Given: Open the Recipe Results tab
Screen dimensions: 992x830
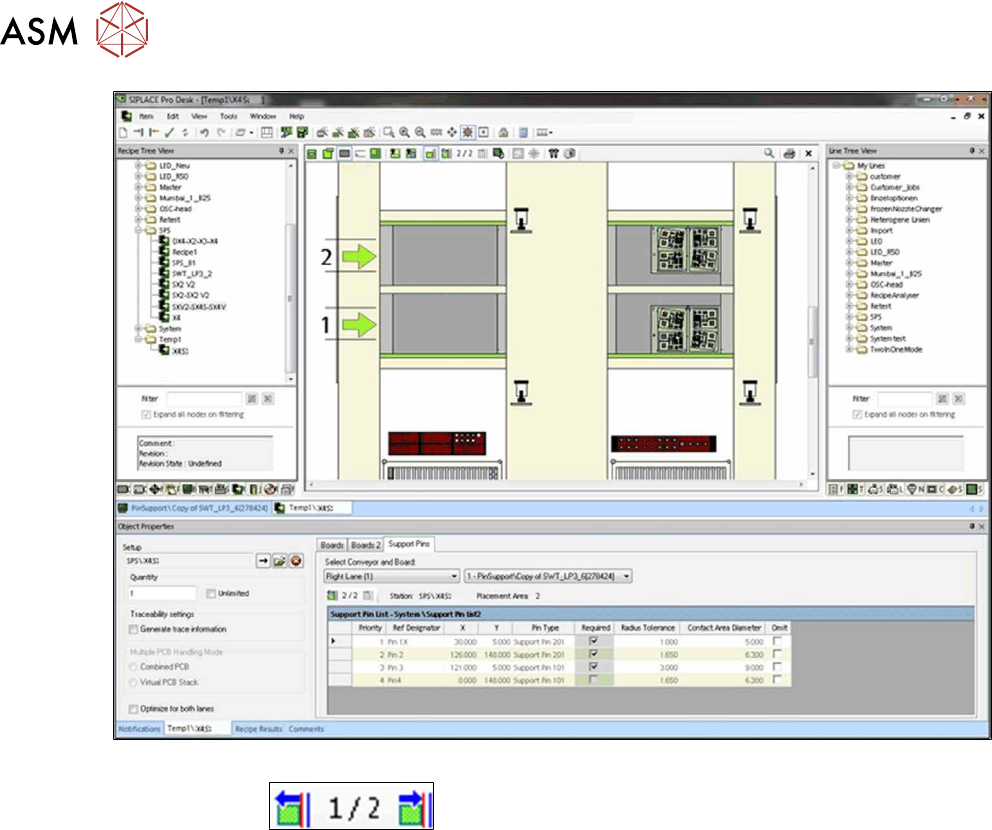Looking at the screenshot, I should (259, 729).
